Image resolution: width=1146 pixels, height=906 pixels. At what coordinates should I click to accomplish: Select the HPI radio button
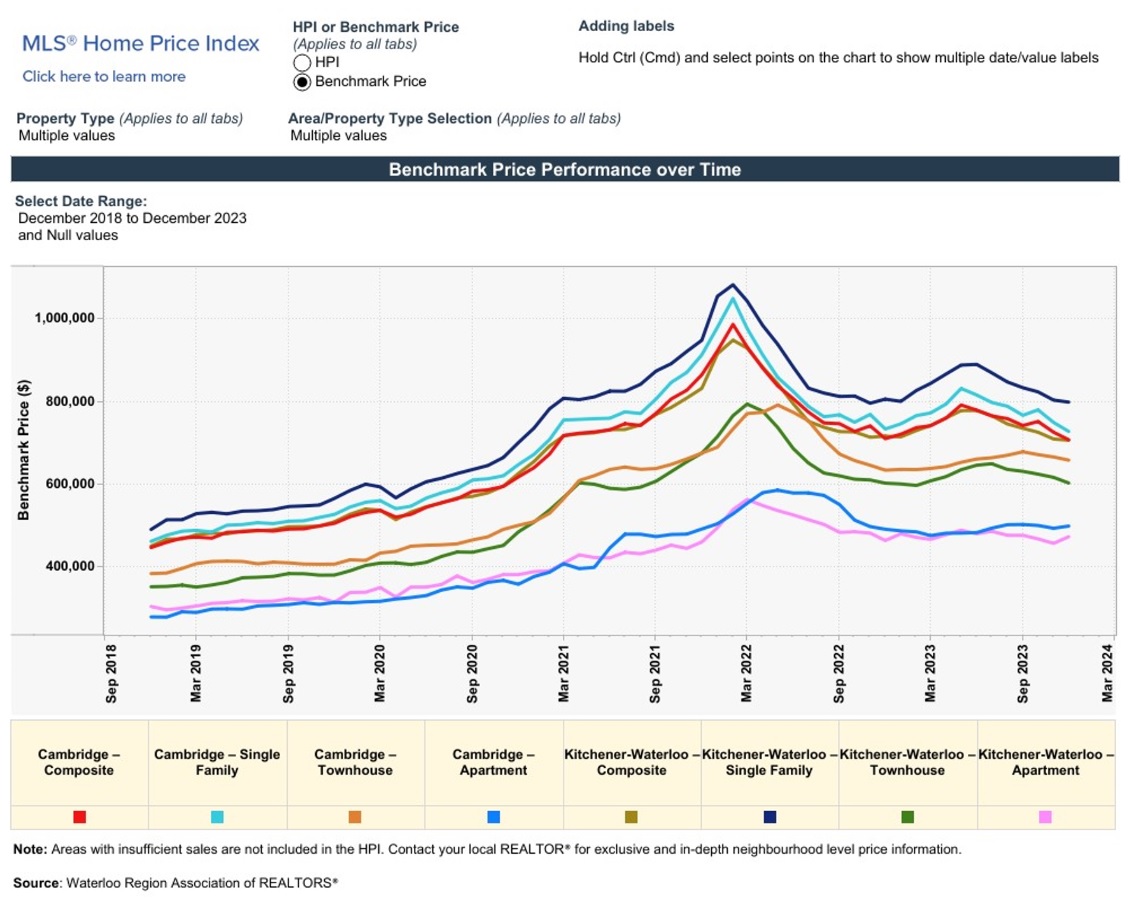coord(301,62)
